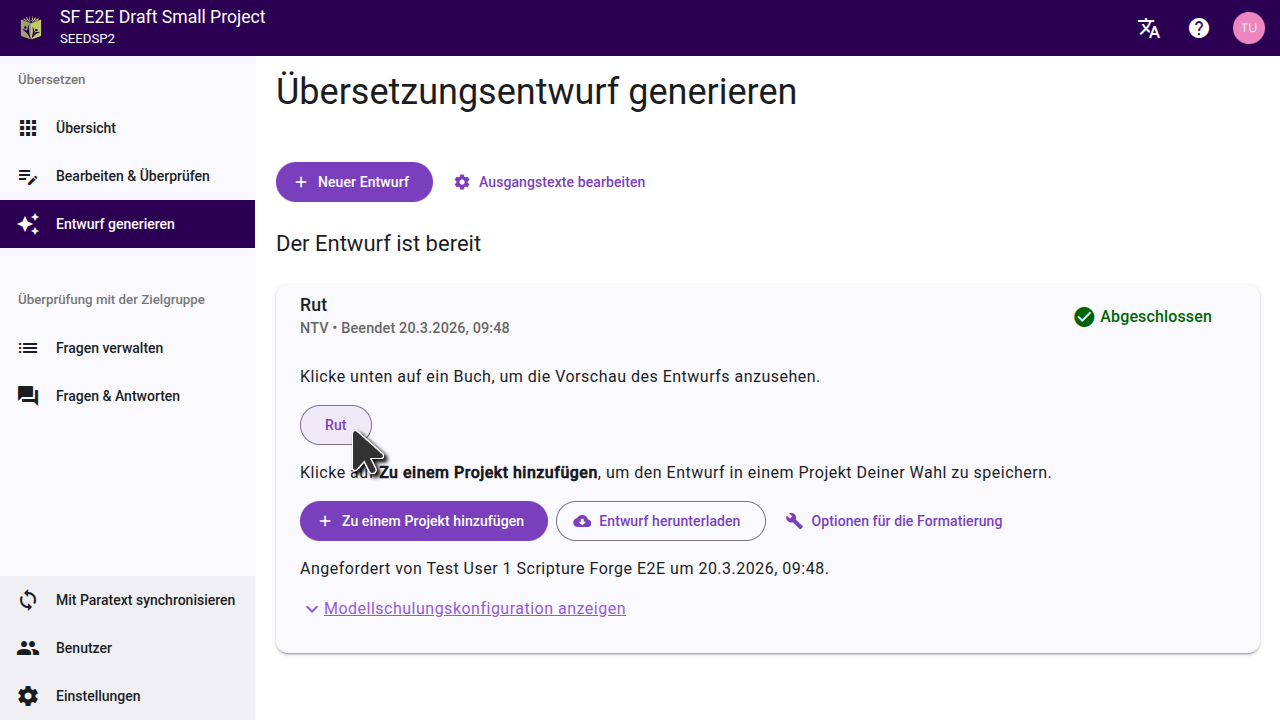Click the gear icon beside Ausgangstexte bearbeiten

tap(462, 182)
